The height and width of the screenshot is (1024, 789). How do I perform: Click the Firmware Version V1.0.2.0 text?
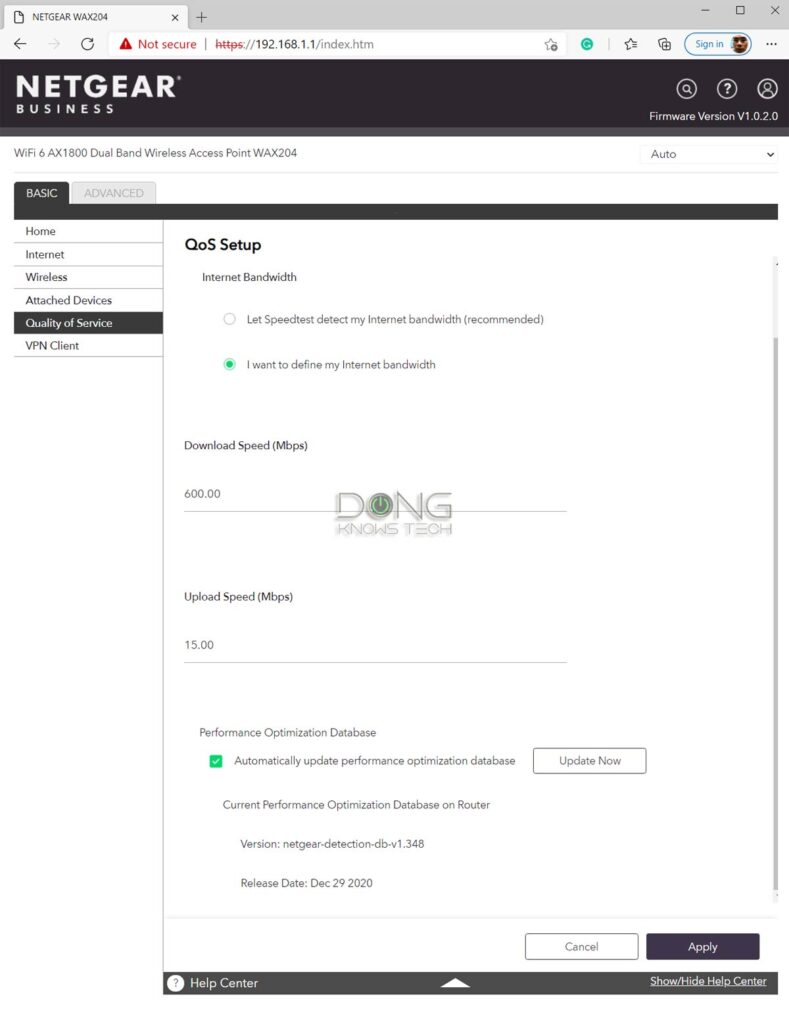tap(713, 116)
